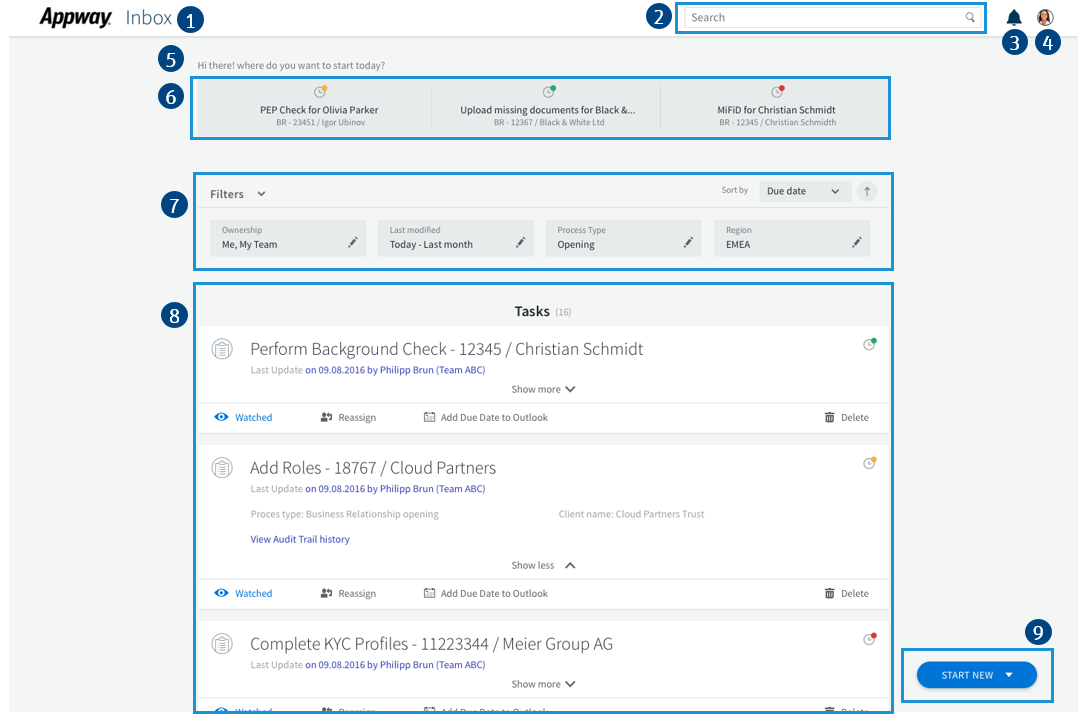Open PEP Check for Olivia Parker card
Viewport: 1087px width, 717px height.
319,109
